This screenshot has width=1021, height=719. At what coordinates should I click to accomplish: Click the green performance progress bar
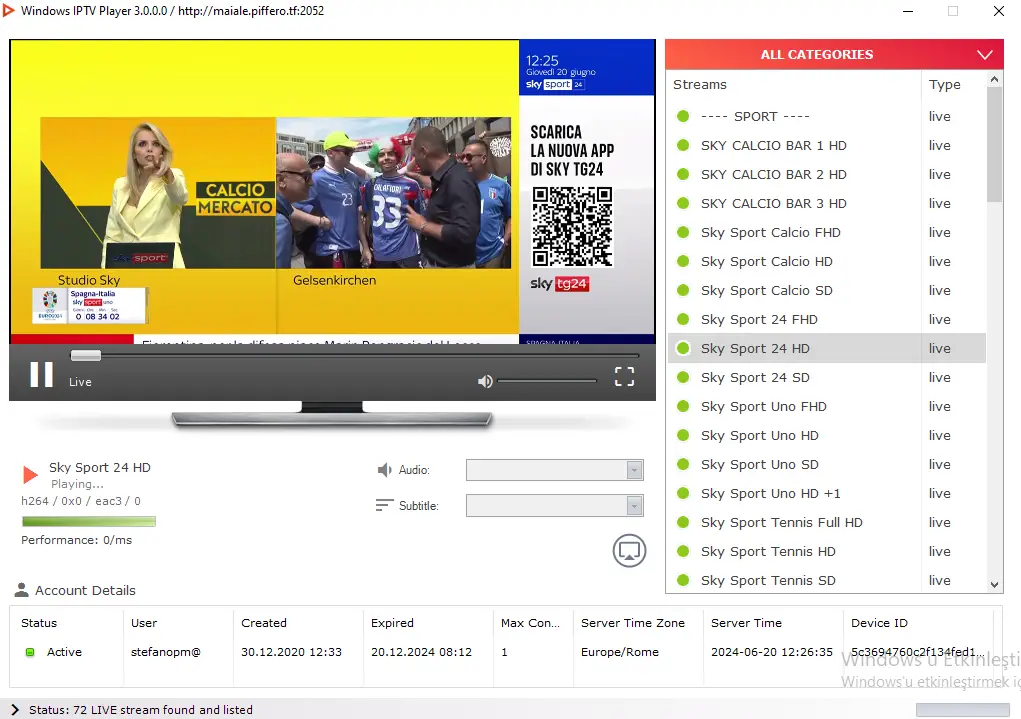coord(89,521)
